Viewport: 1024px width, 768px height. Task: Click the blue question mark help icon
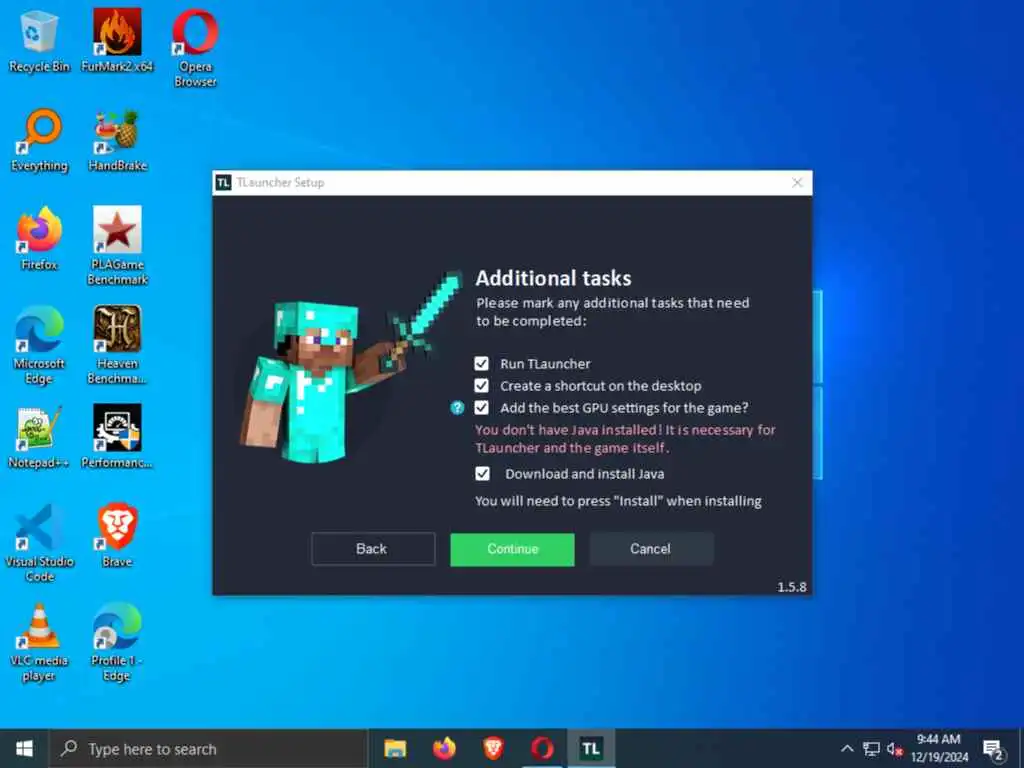click(x=457, y=408)
